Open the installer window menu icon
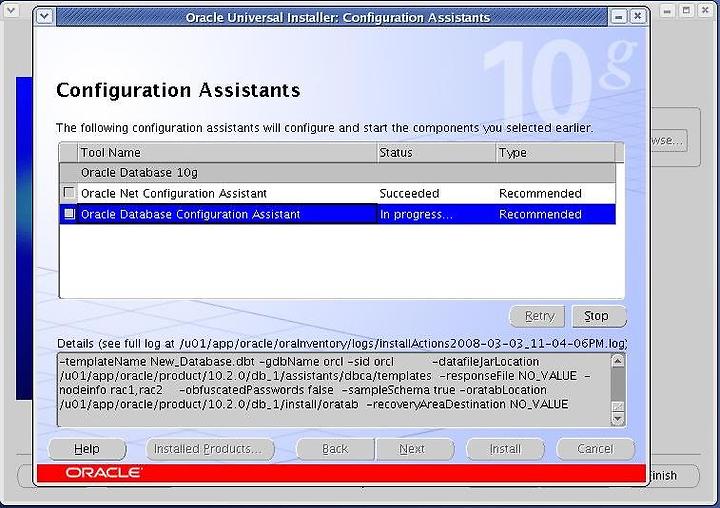Image resolution: width=720 pixels, height=508 pixels. pos(45,17)
